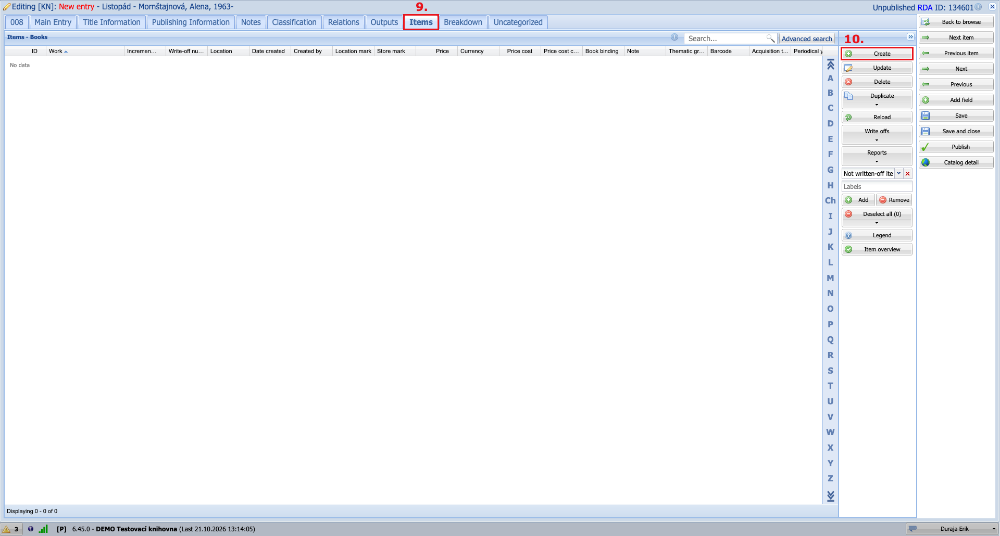Open the Publishing Information tab
Image resolution: width=1000 pixels, height=536 pixels.
tap(191, 22)
